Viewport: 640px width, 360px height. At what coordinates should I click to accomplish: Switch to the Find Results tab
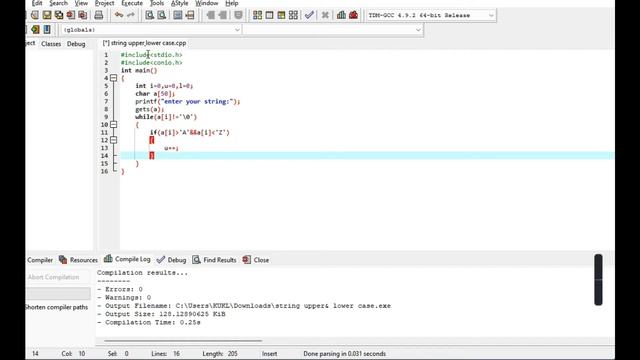tap(214, 260)
